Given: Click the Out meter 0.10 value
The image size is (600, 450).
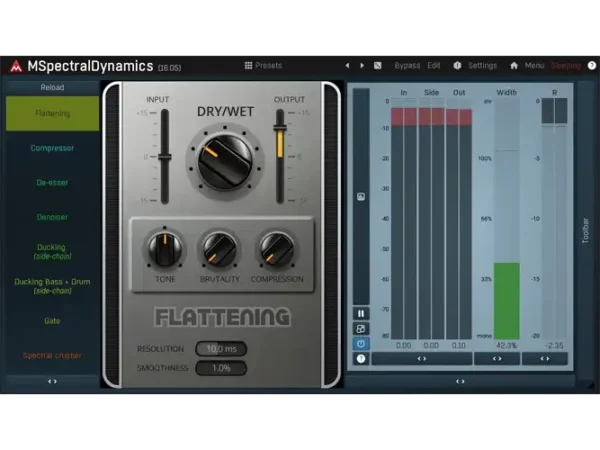Looking at the screenshot, I should (x=458, y=346).
